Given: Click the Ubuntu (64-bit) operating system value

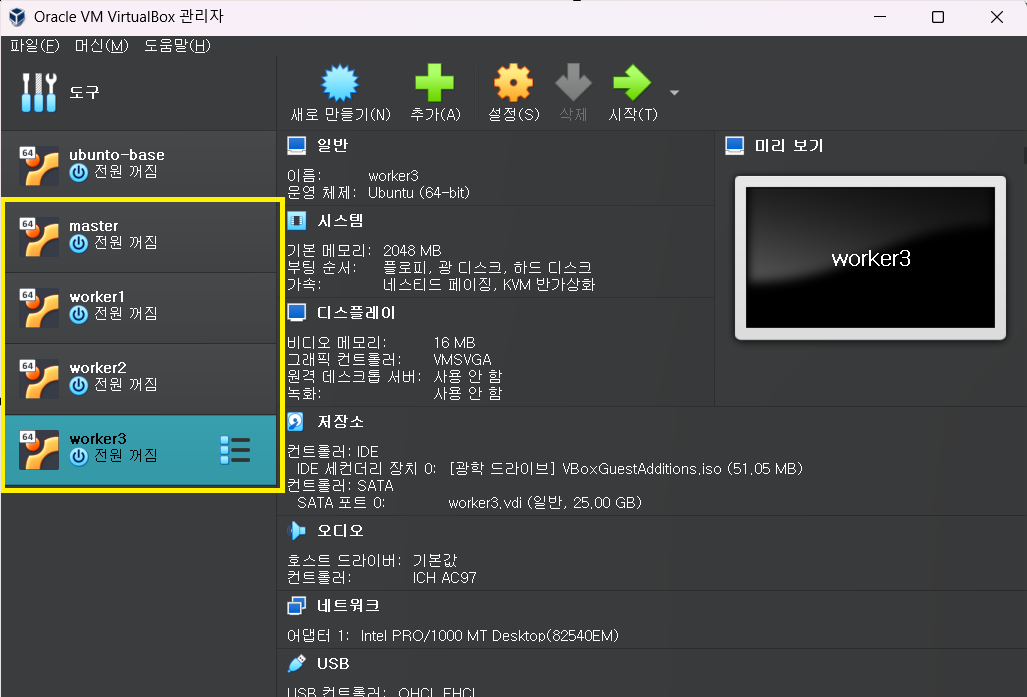Looking at the screenshot, I should point(419,193).
